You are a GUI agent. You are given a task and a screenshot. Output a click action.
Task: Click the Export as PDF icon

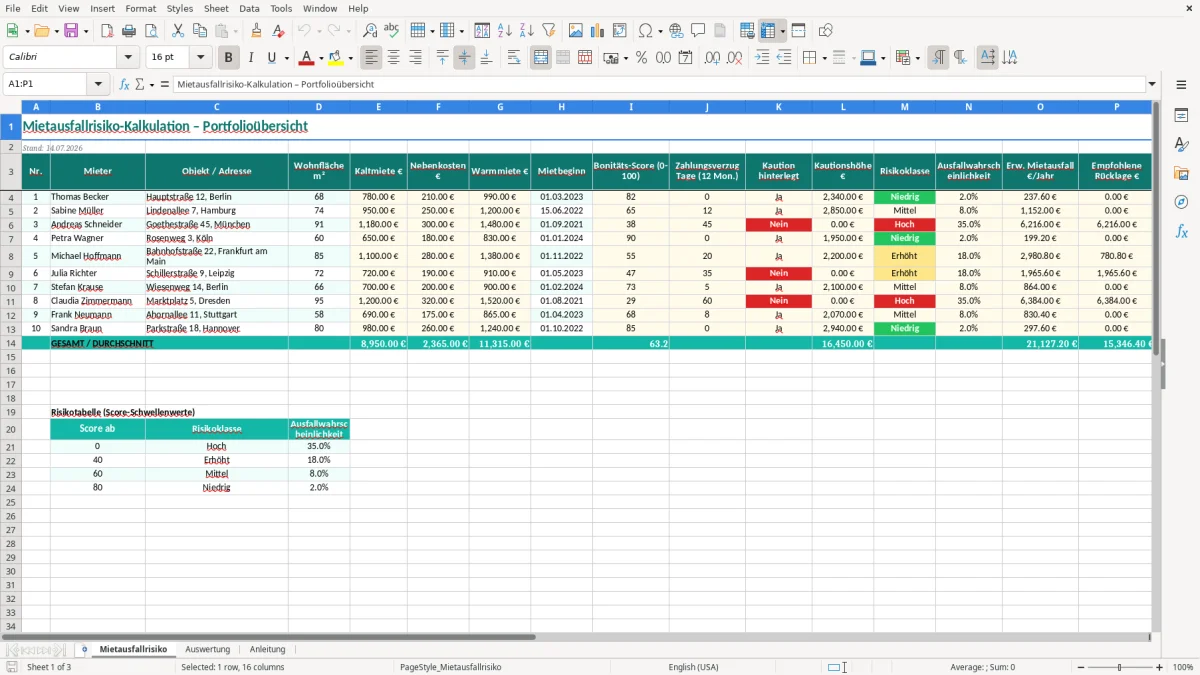tap(107, 31)
